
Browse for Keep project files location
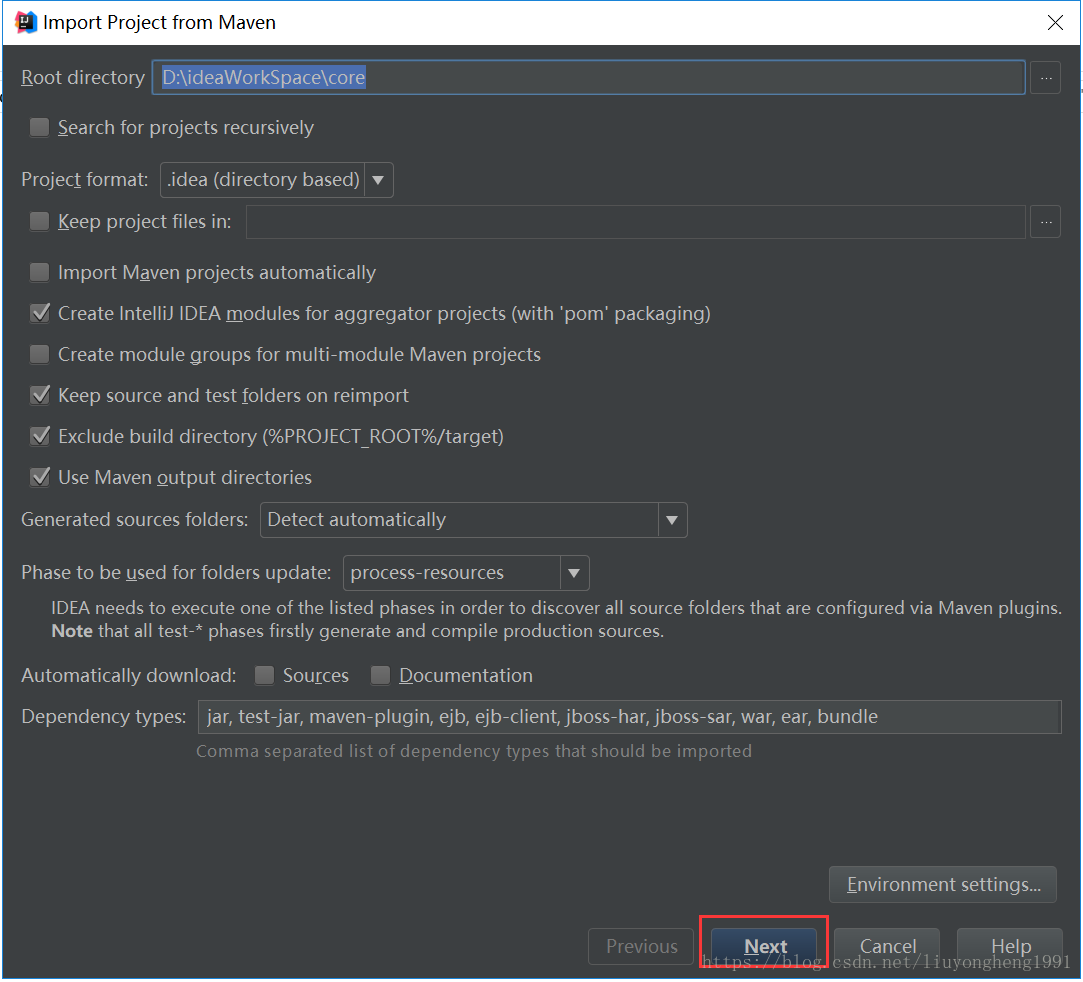[x=1045, y=222]
